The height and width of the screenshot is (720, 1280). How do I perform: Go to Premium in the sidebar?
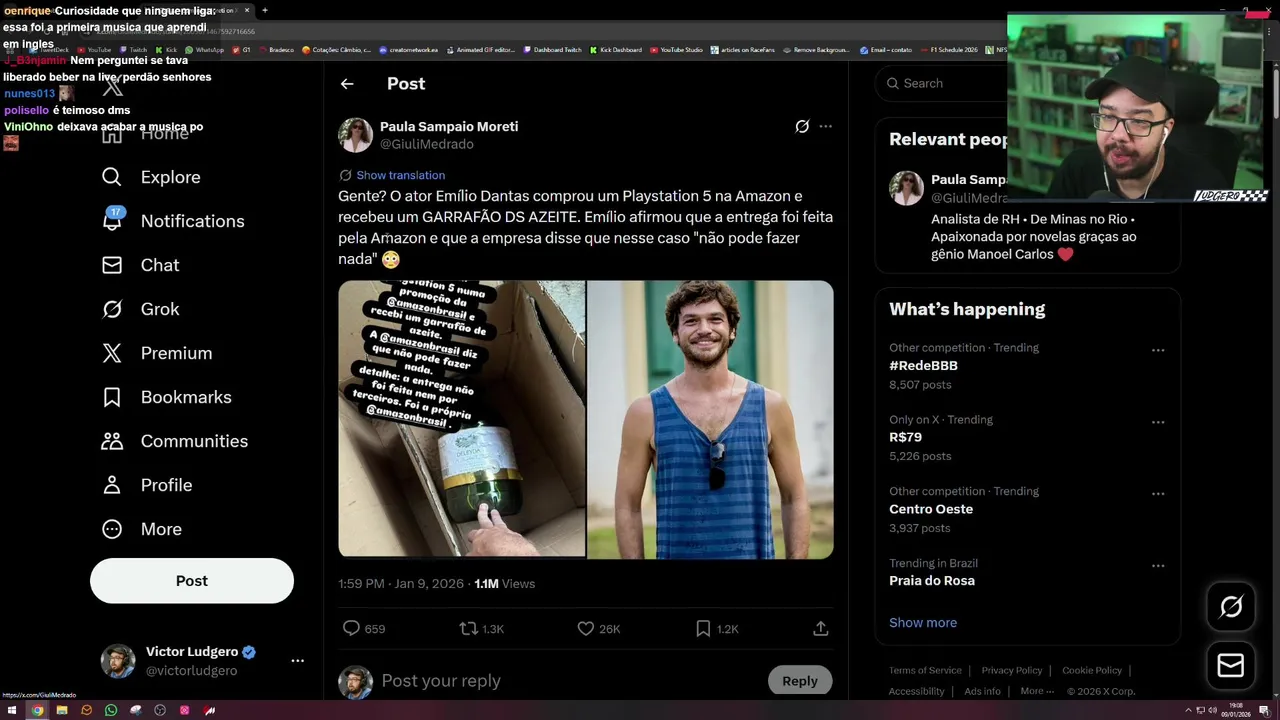pos(157,353)
